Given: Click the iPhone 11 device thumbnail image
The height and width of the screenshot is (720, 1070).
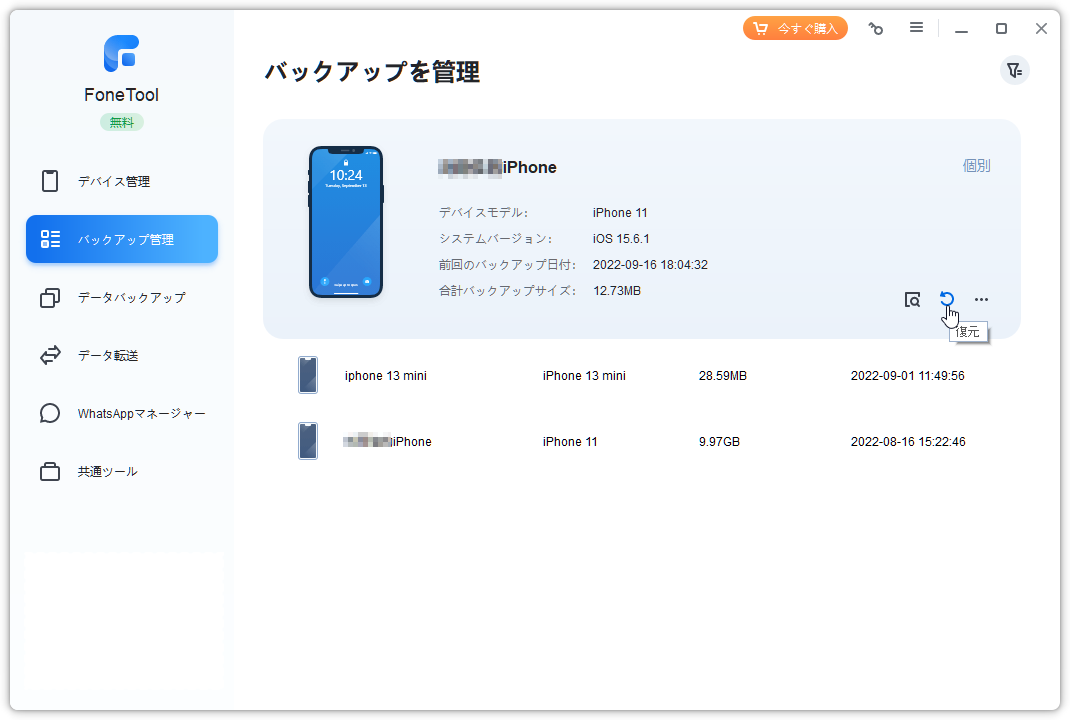Looking at the screenshot, I should pyautogui.click(x=346, y=222).
